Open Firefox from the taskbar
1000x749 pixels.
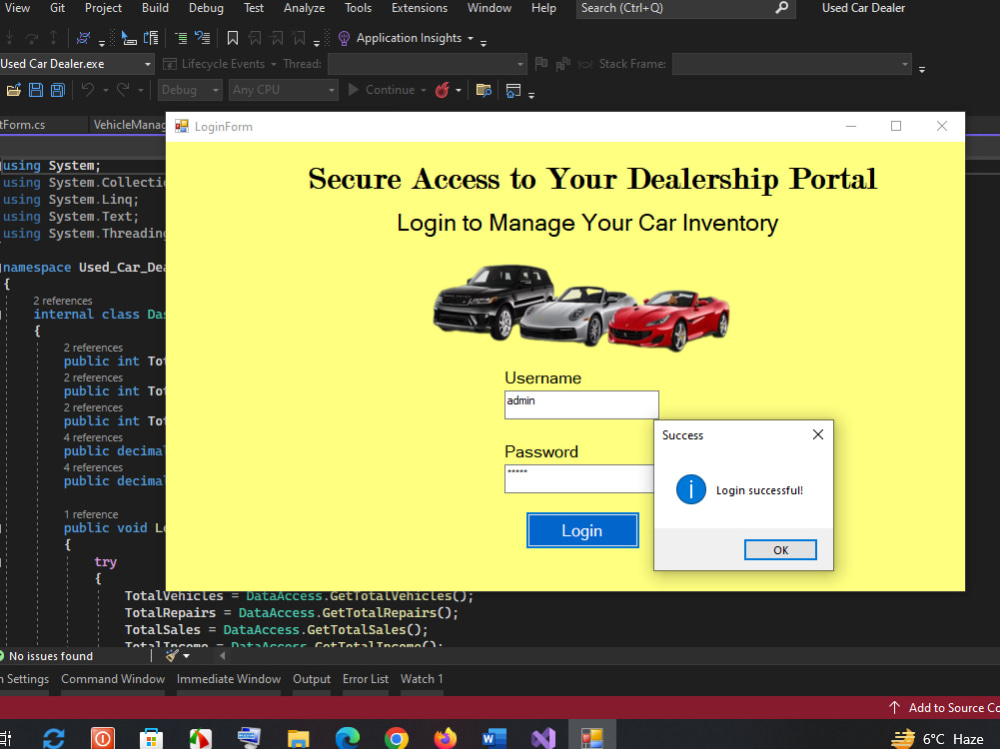point(445,738)
